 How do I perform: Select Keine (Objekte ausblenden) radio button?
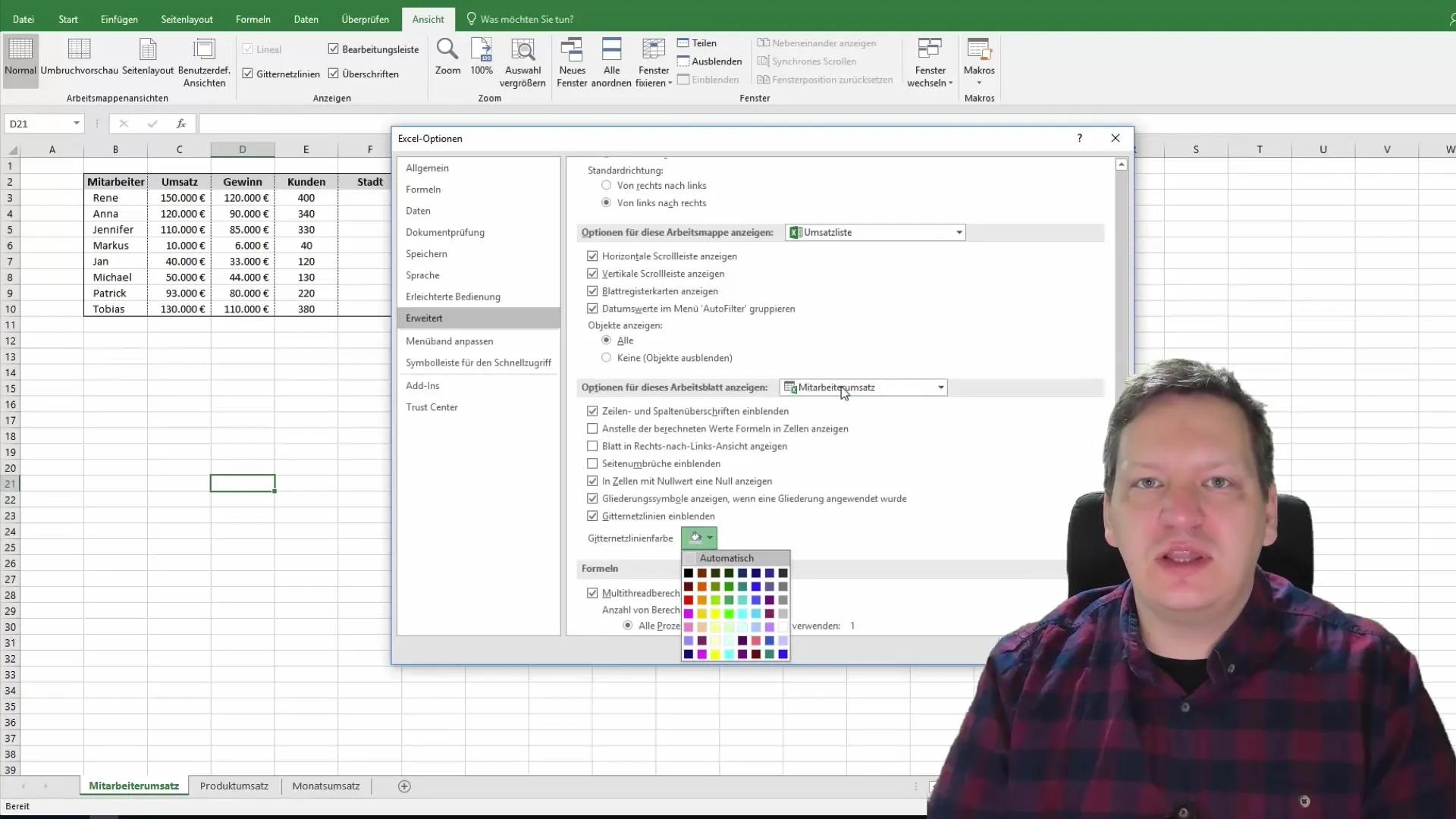tap(606, 357)
